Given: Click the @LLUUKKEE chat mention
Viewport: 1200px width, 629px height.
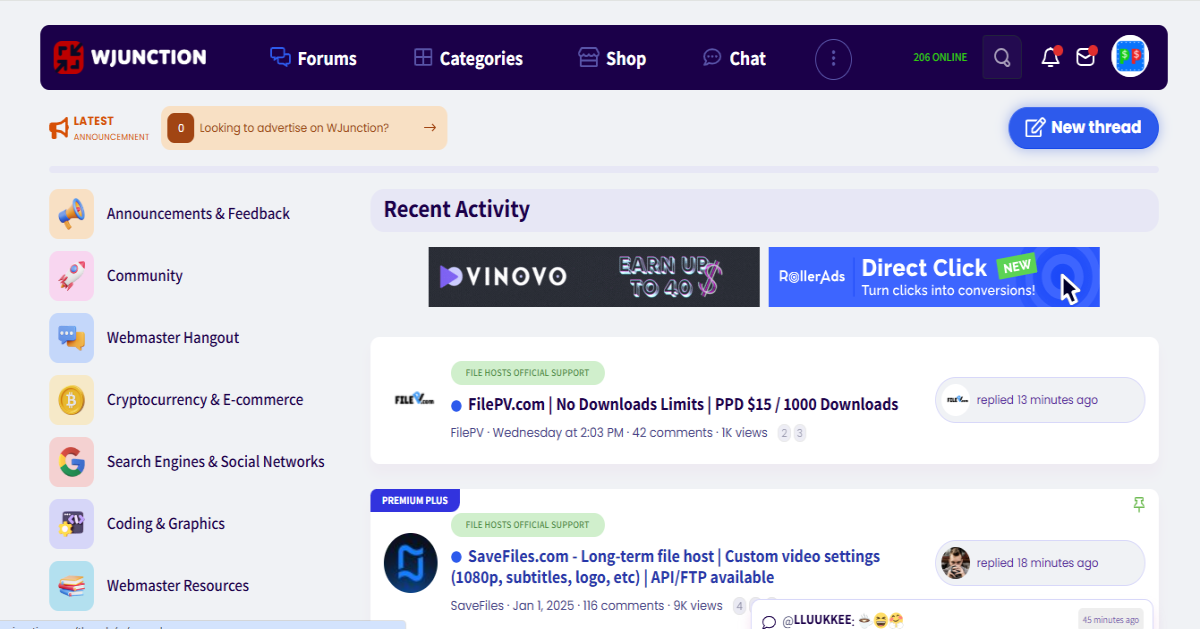Looking at the screenshot, I should coord(819,621).
